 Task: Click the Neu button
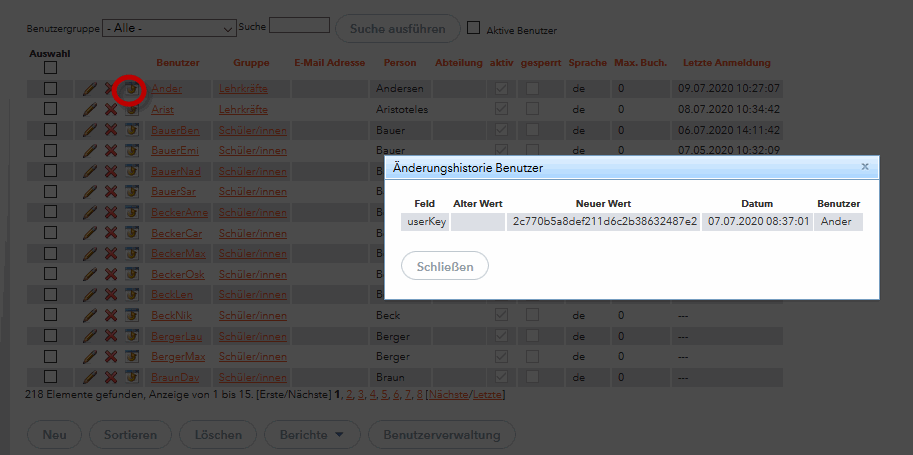[54, 435]
